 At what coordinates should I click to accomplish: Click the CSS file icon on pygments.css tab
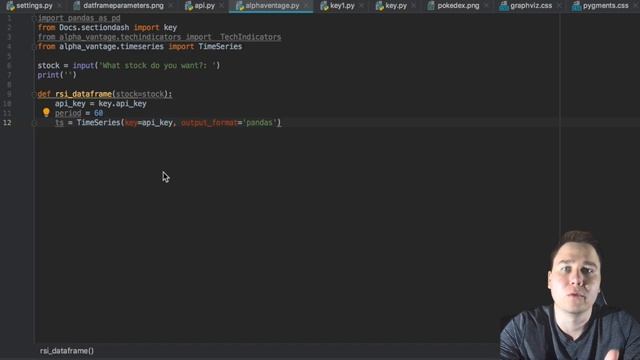tap(576, 6)
